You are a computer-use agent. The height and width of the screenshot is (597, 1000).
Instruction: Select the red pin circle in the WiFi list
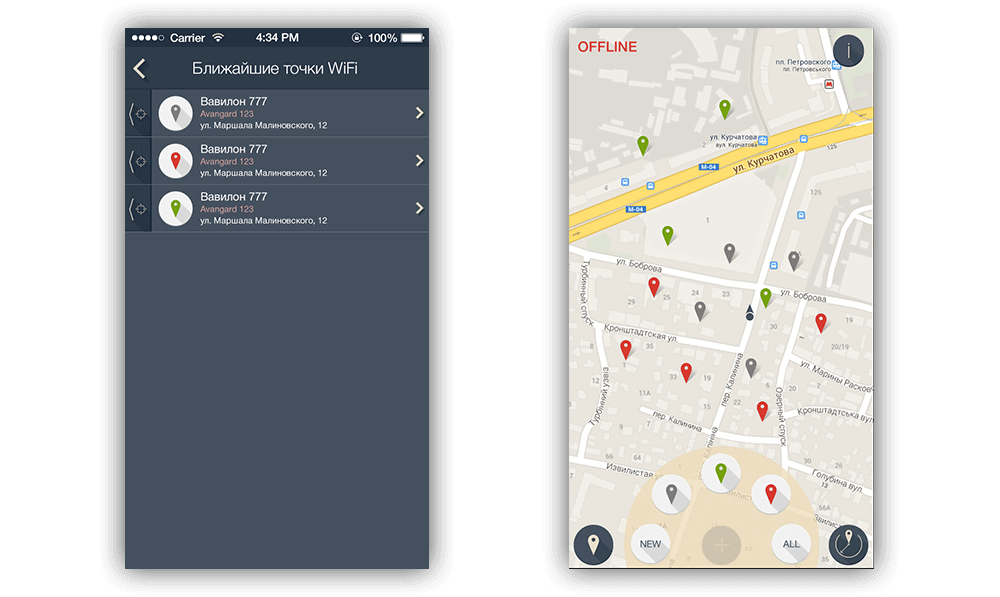tap(175, 161)
